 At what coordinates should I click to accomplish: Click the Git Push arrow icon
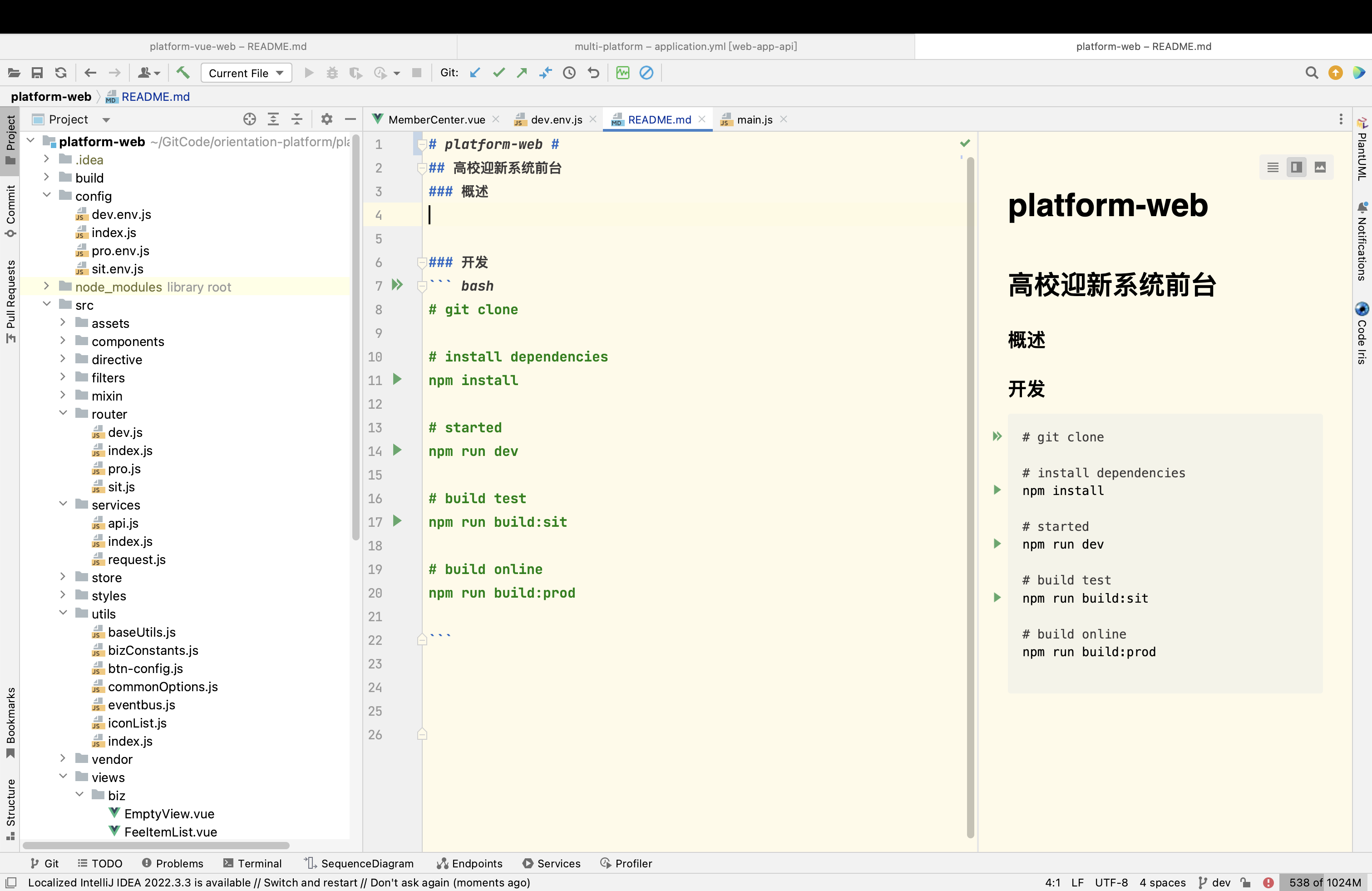pos(522,73)
